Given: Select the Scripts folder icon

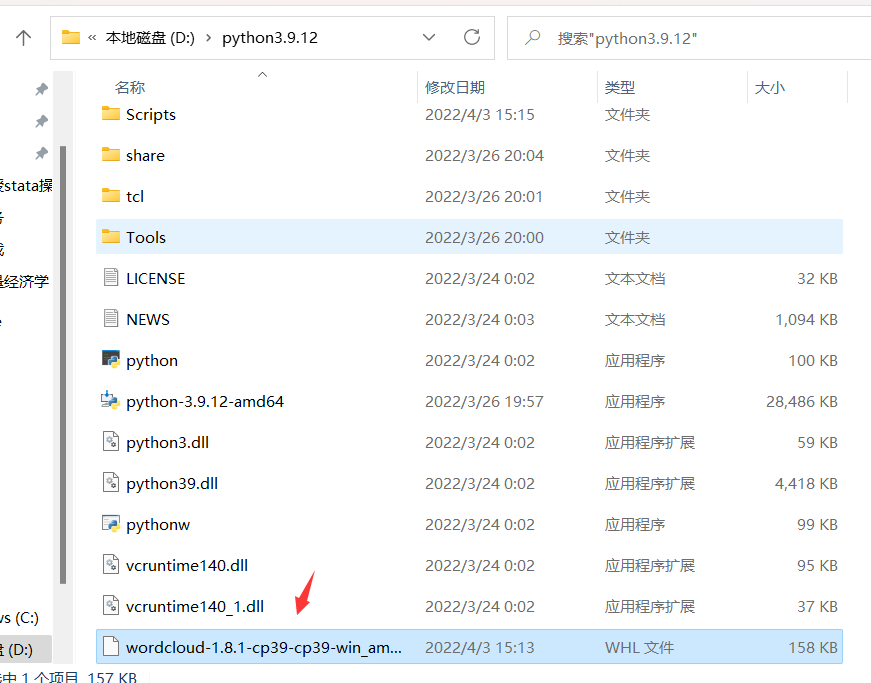Looking at the screenshot, I should (111, 113).
